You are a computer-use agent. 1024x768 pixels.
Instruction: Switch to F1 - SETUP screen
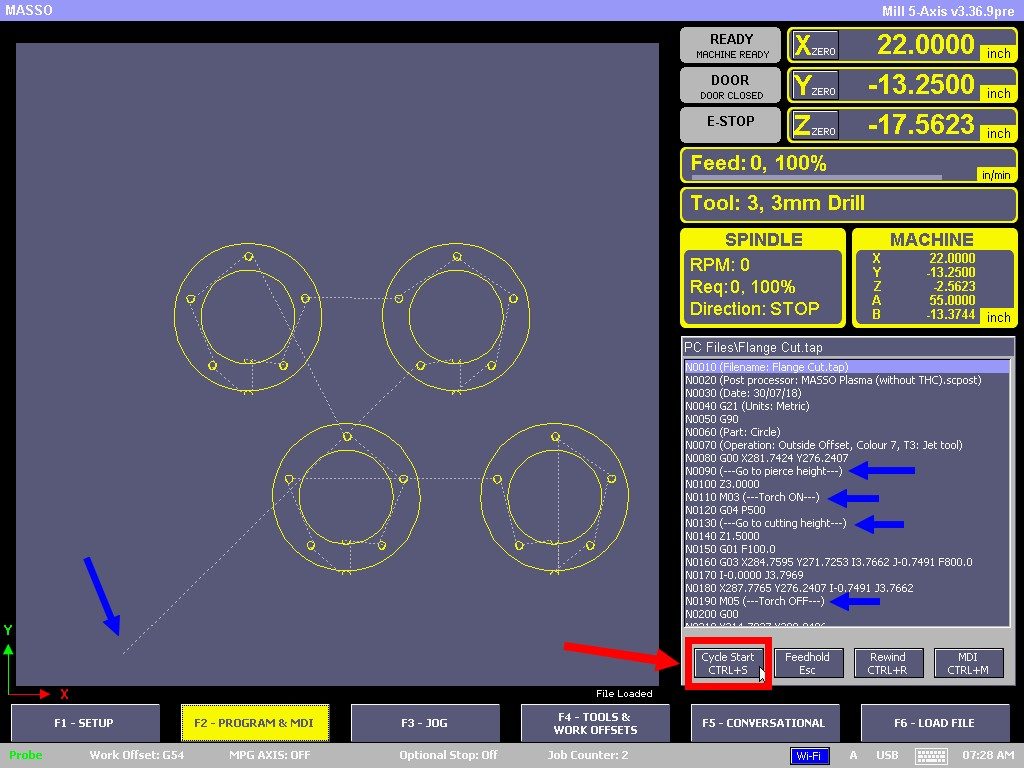[85, 723]
